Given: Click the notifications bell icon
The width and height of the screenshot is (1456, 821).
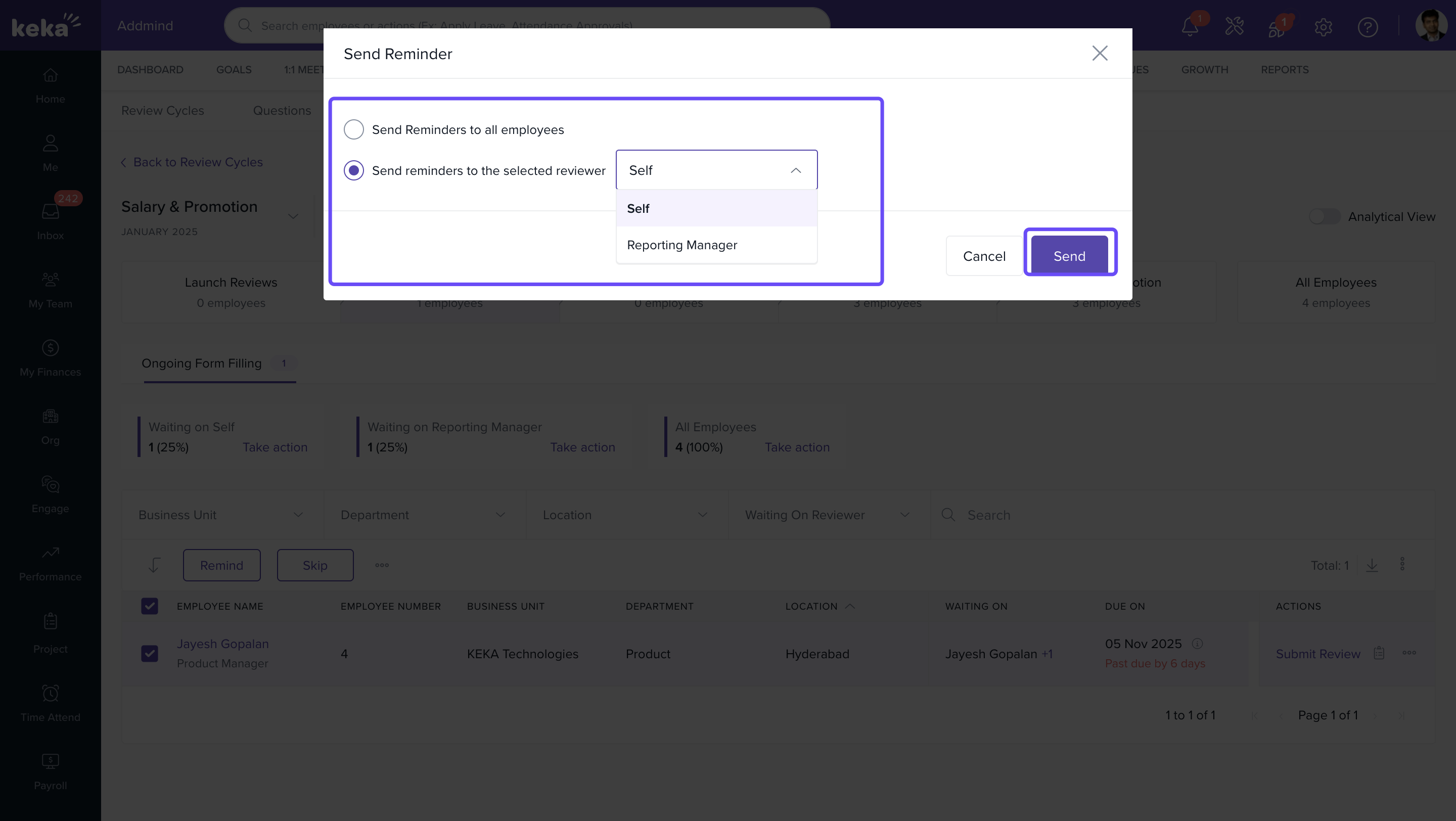Looking at the screenshot, I should pos(1190,27).
